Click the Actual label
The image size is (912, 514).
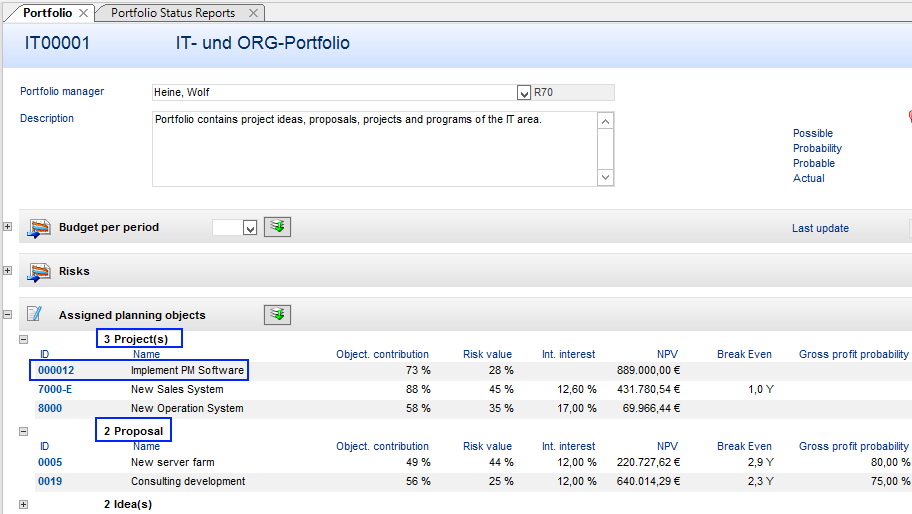tap(808, 179)
